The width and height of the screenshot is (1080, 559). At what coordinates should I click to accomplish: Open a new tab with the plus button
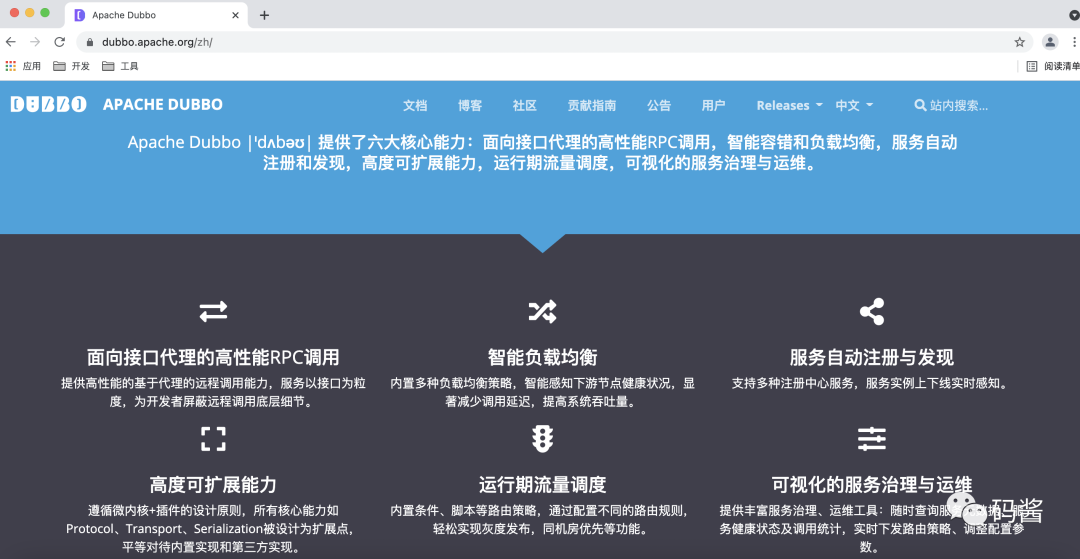264,15
